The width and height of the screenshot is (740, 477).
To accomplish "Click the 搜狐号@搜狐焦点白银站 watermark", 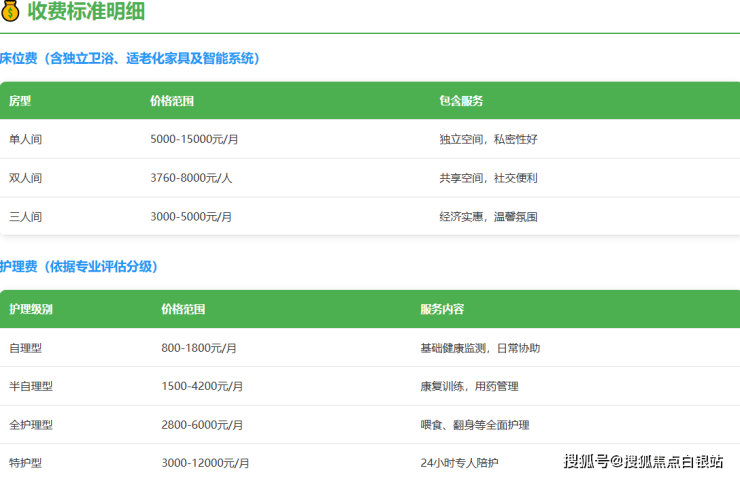I will (644, 461).
